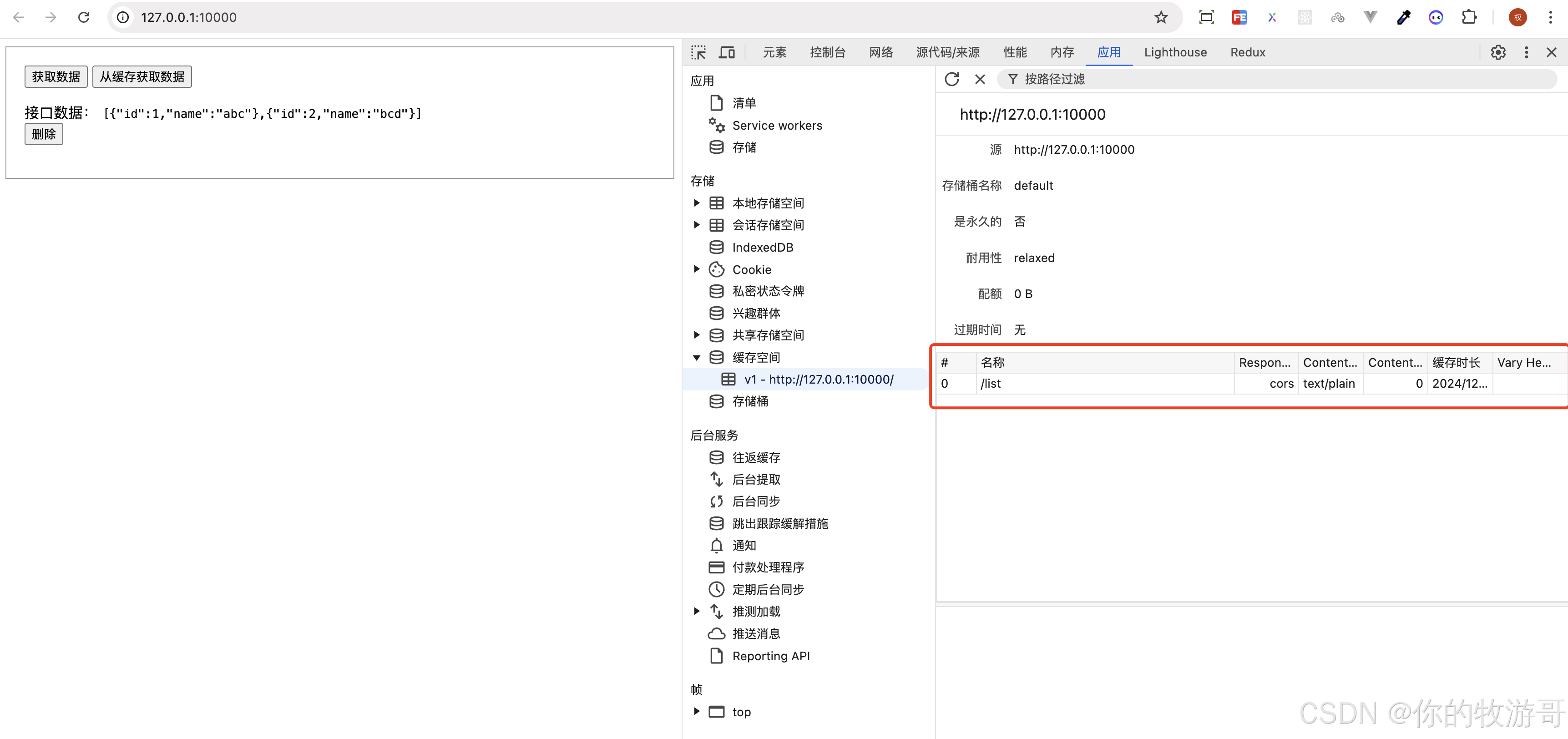1568x739 pixels.
Task: Expand the 本地存储空间 tree node
Action: tap(697, 202)
